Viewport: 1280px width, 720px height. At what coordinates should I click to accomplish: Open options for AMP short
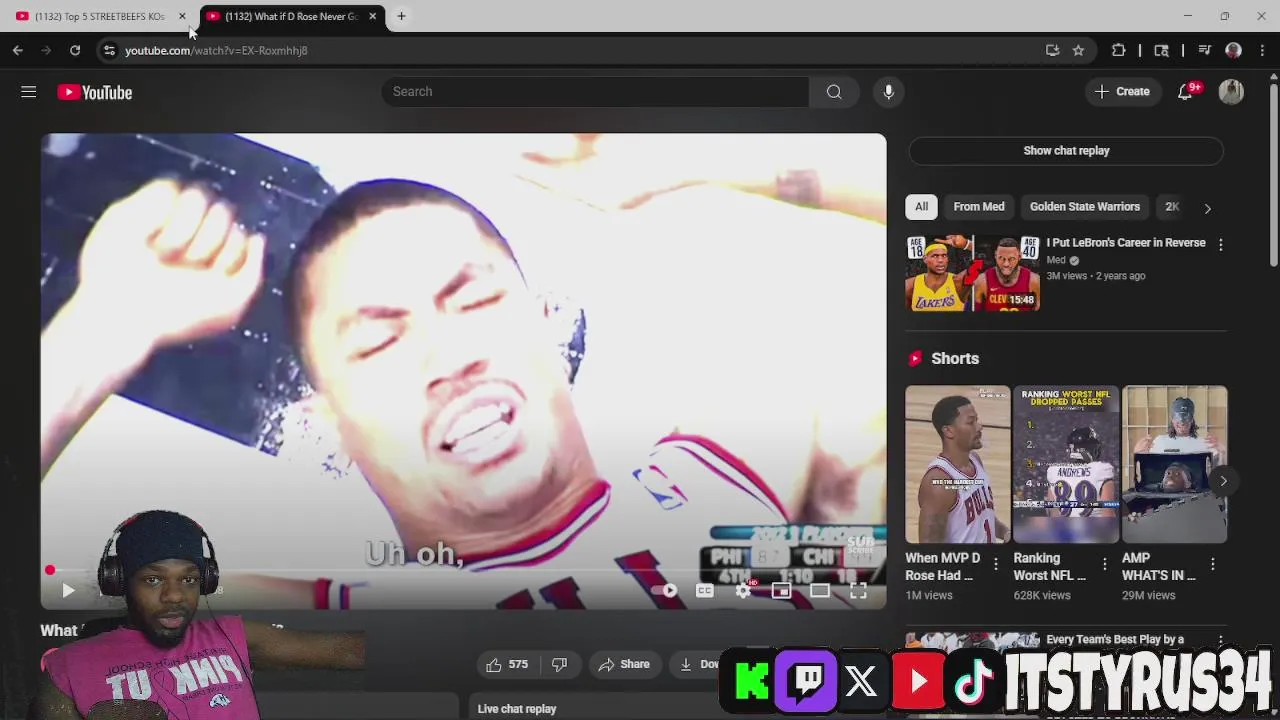pyautogui.click(x=1213, y=565)
